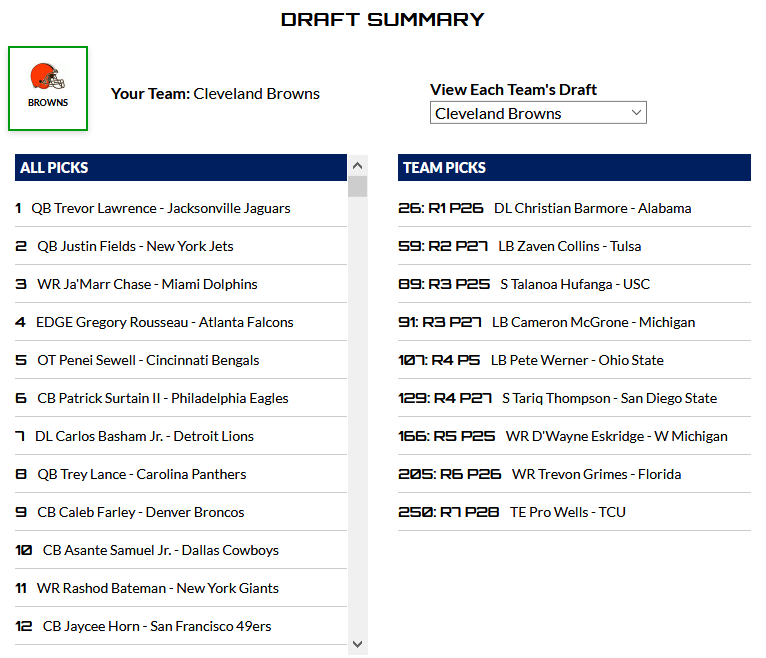Click pick 2 QB Justin Fields
The height and width of the screenshot is (658, 766).
(181, 246)
